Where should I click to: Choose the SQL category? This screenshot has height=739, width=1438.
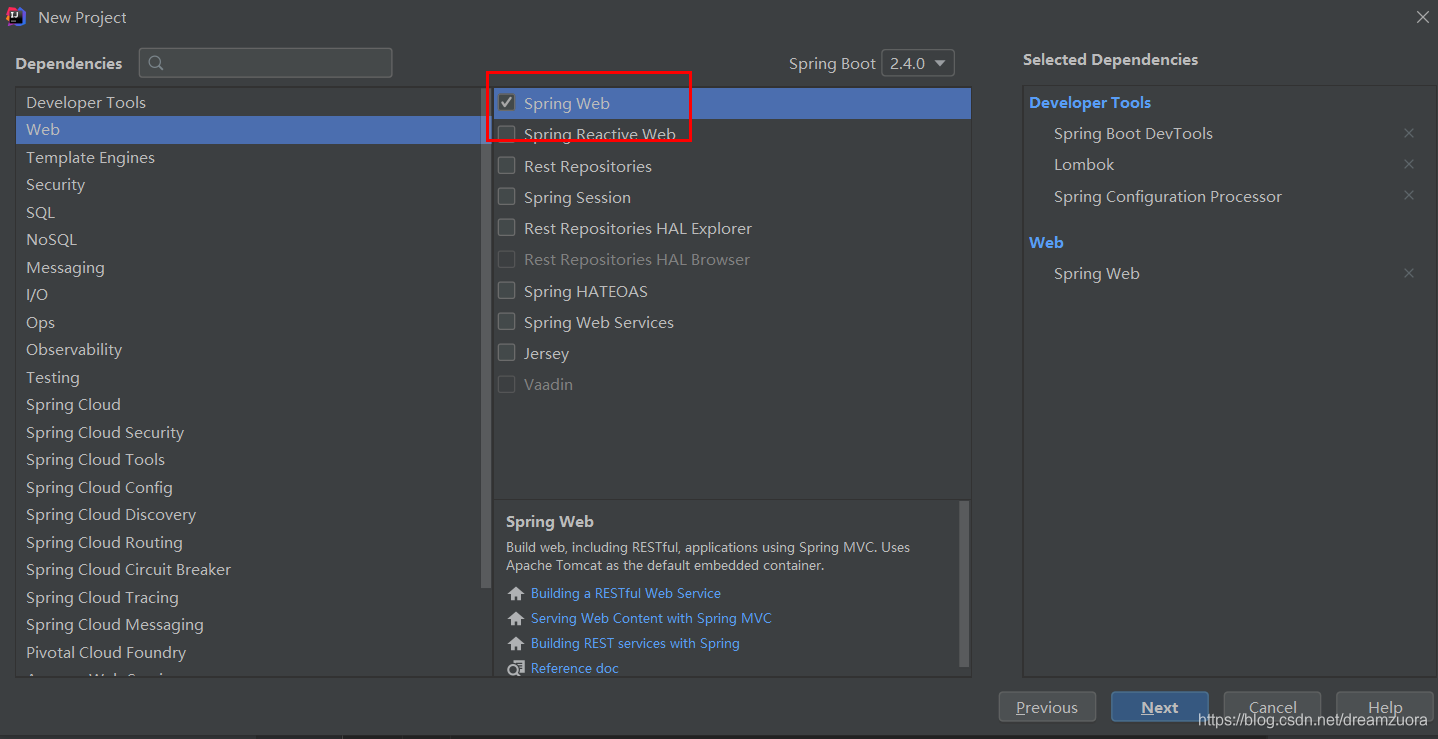click(249, 212)
